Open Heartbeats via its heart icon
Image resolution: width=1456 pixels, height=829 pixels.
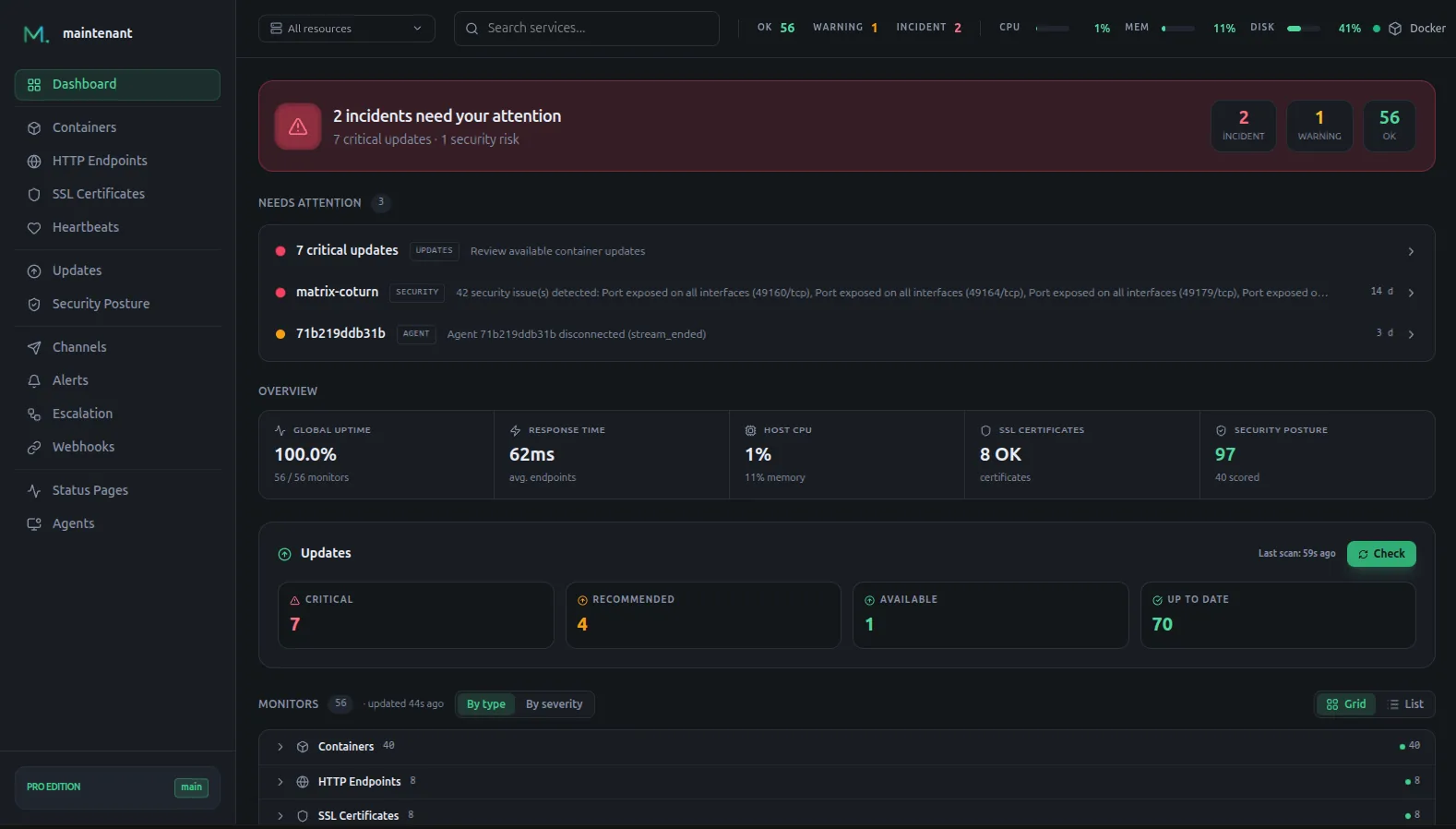click(x=34, y=228)
